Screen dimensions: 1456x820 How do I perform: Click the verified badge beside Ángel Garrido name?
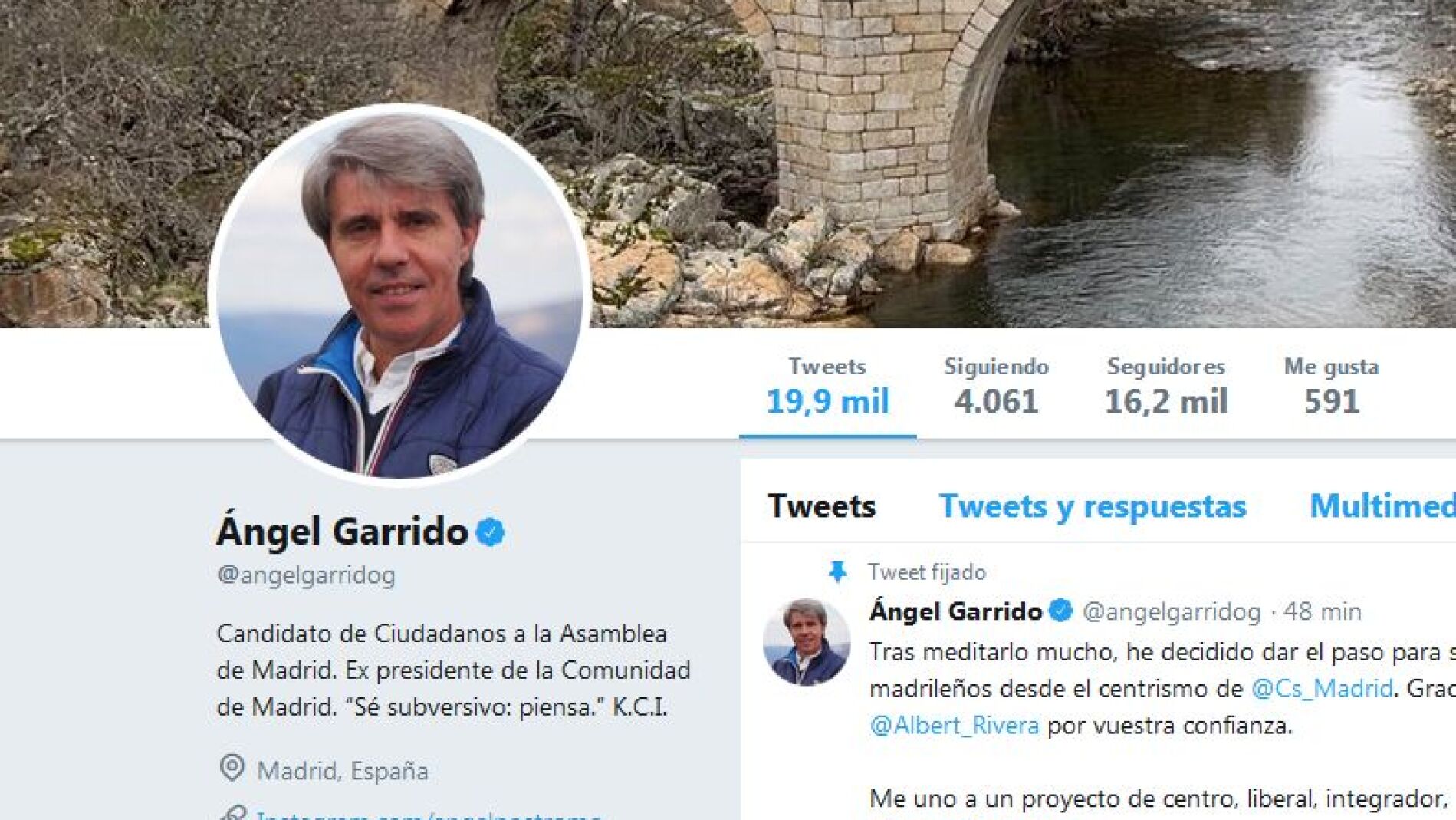point(490,532)
